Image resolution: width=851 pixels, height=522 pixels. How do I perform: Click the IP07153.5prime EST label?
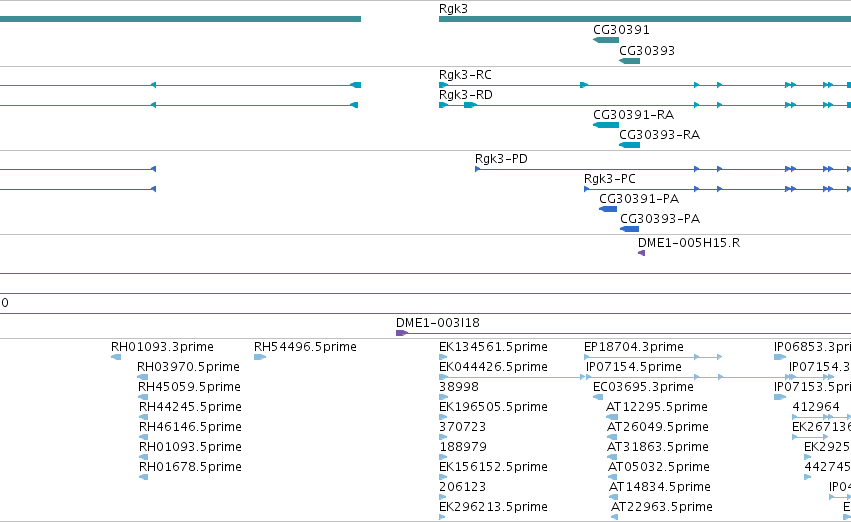pos(812,387)
